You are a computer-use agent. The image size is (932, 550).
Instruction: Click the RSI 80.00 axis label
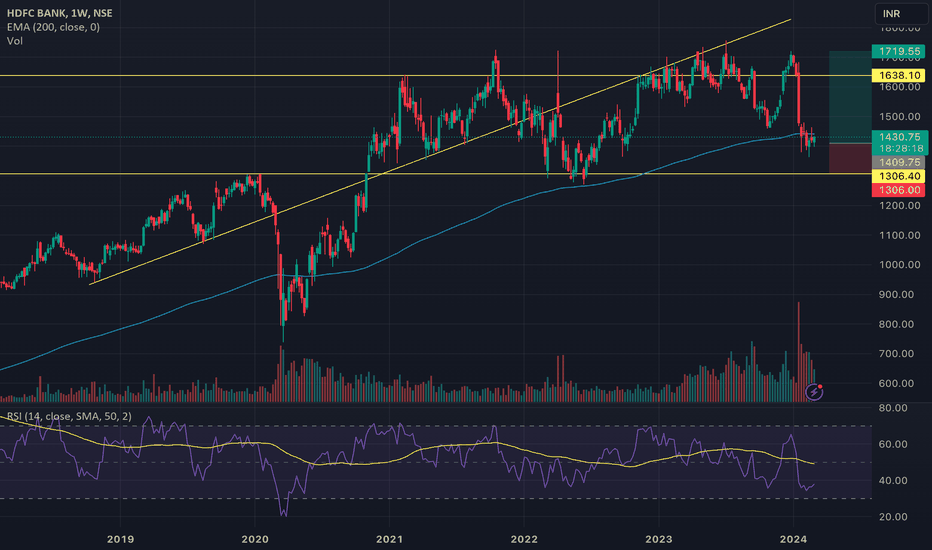coord(893,408)
